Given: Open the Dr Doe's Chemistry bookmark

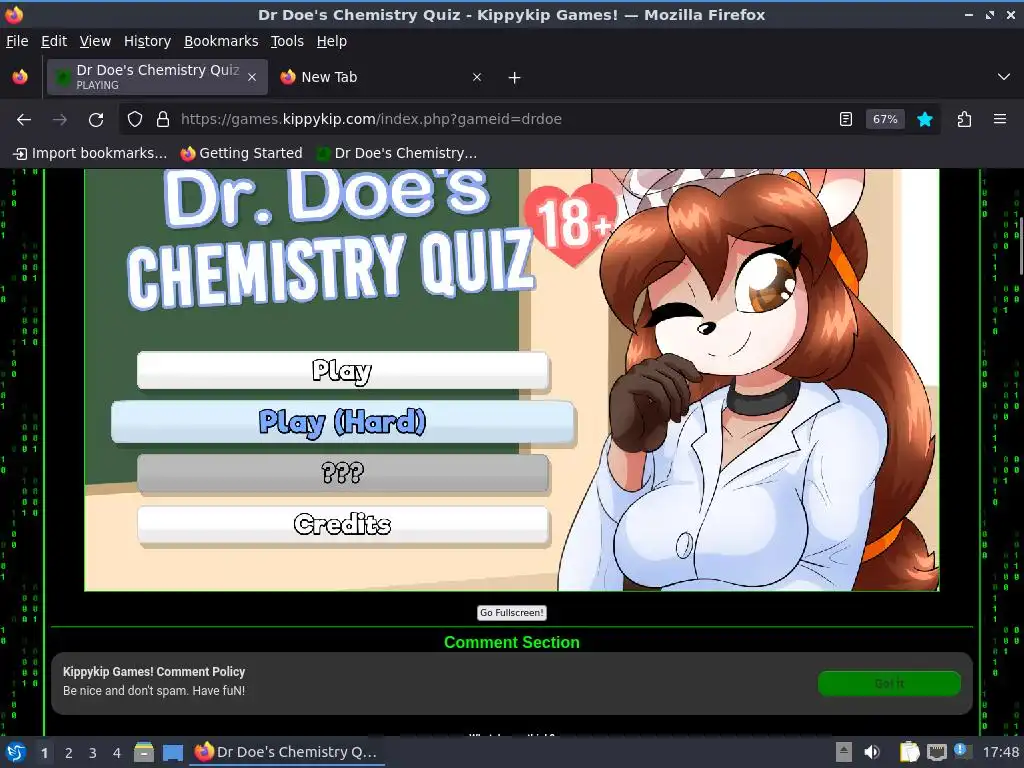Looking at the screenshot, I should [x=397, y=153].
